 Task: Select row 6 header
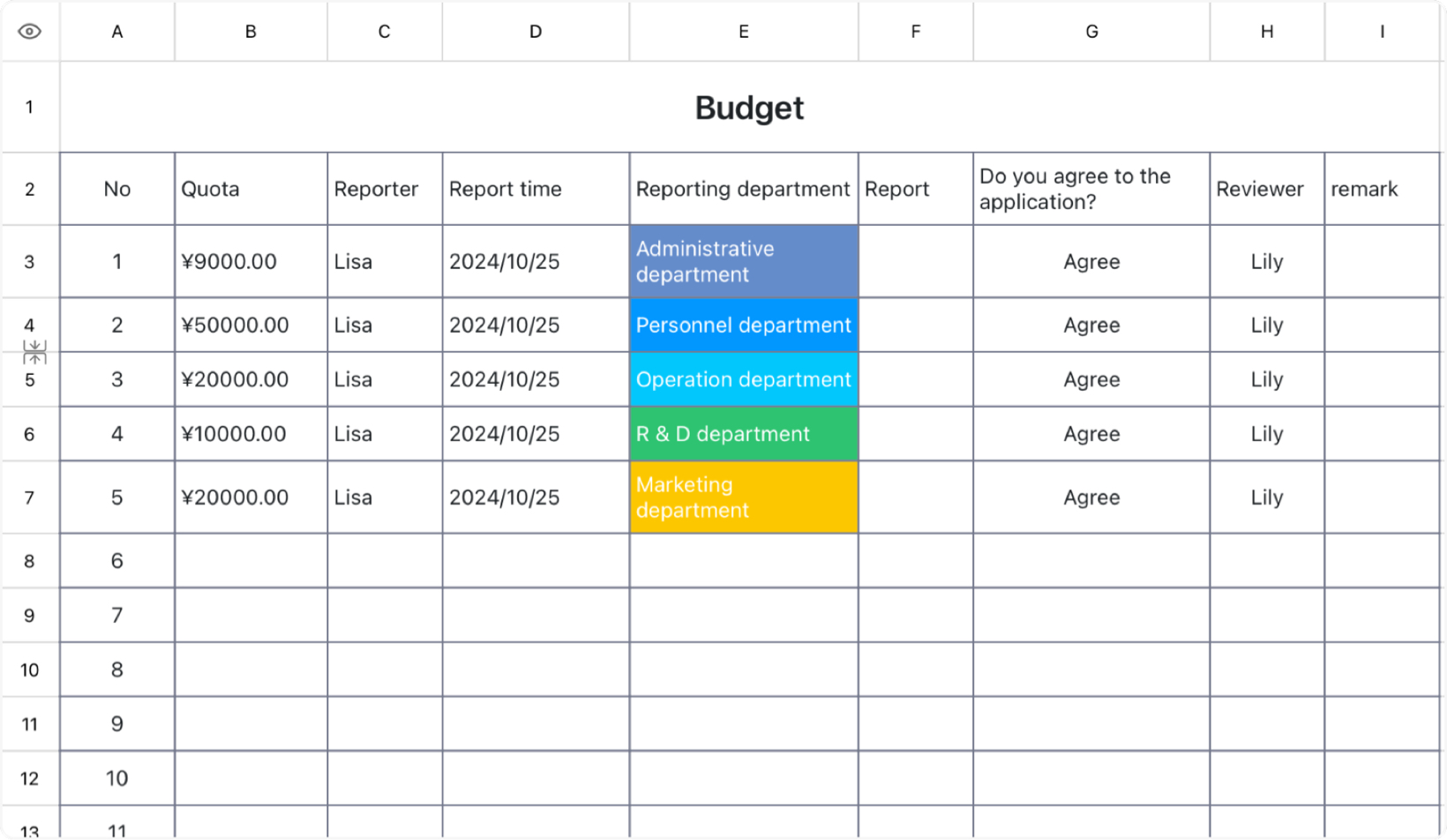coord(30,434)
